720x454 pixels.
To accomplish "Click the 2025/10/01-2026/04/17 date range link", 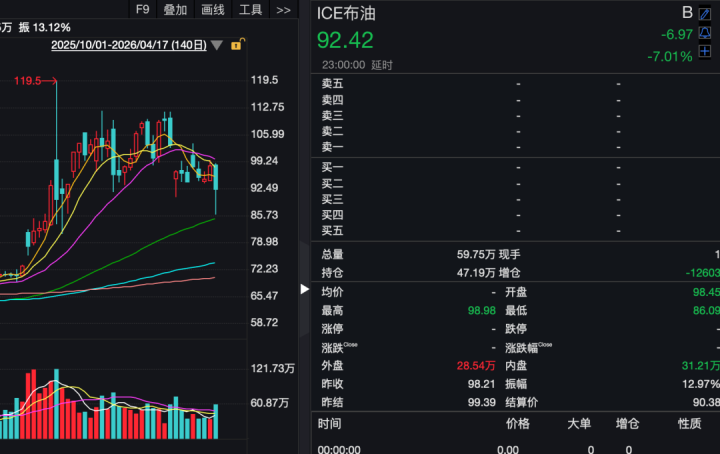I will coord(129,45).
